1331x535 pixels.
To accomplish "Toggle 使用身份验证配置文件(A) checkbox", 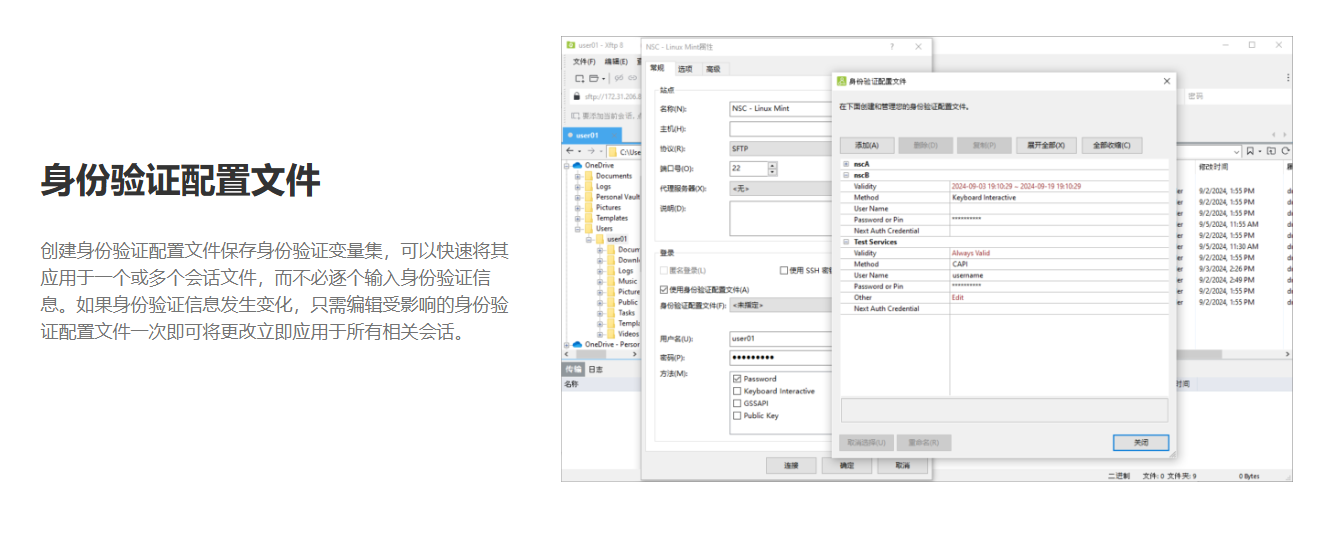I will pos(663,289).
